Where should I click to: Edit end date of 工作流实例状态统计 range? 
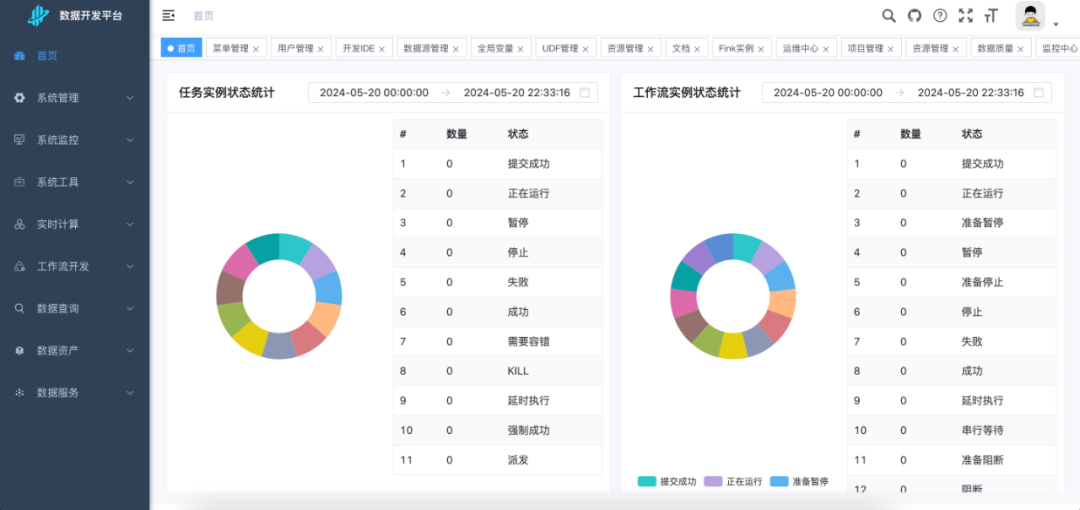click(x=970, y=92)
